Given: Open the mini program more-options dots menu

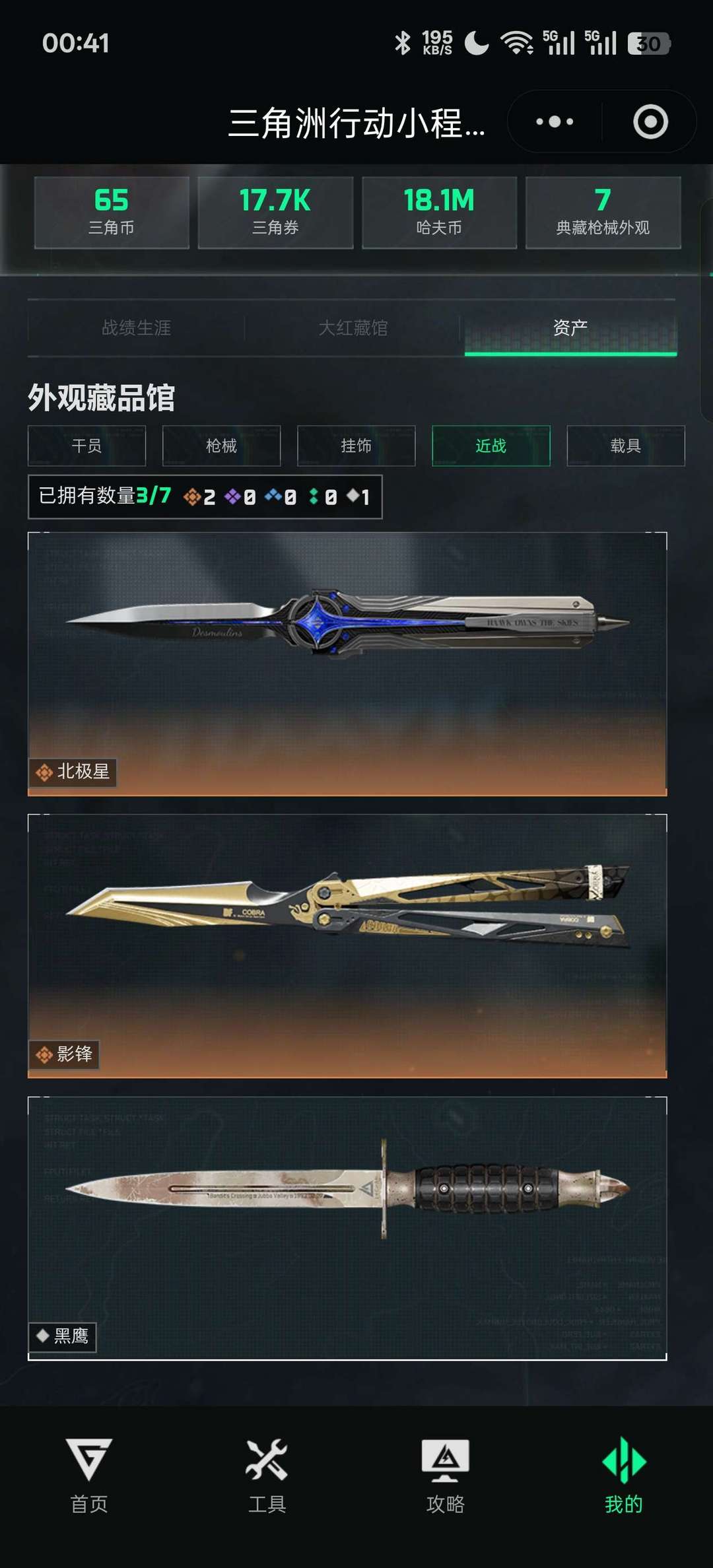Looking at the screenshot, I should [x=555, y=121].
